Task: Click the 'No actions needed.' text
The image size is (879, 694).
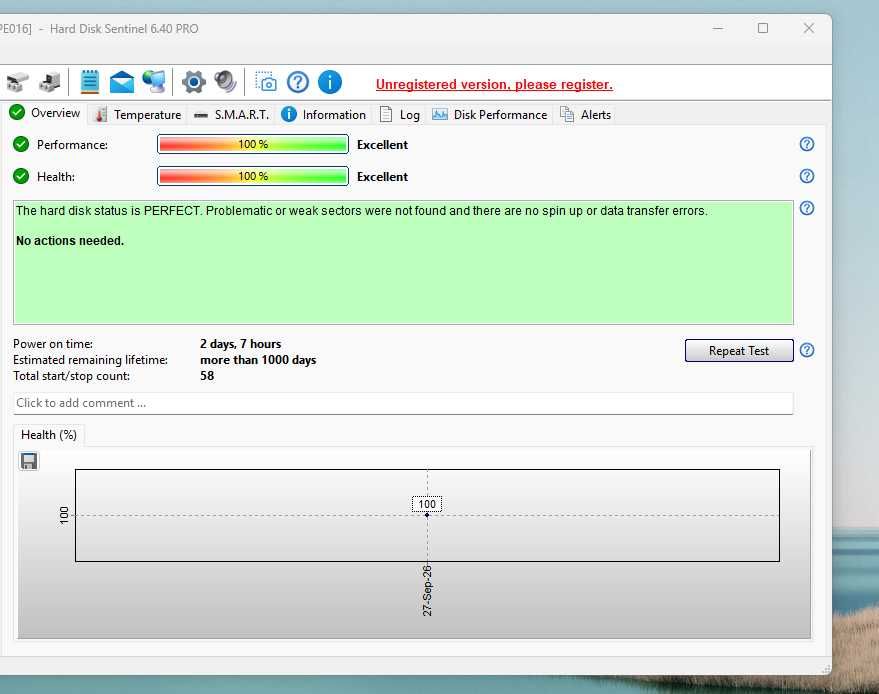Action: pos(70,241)
